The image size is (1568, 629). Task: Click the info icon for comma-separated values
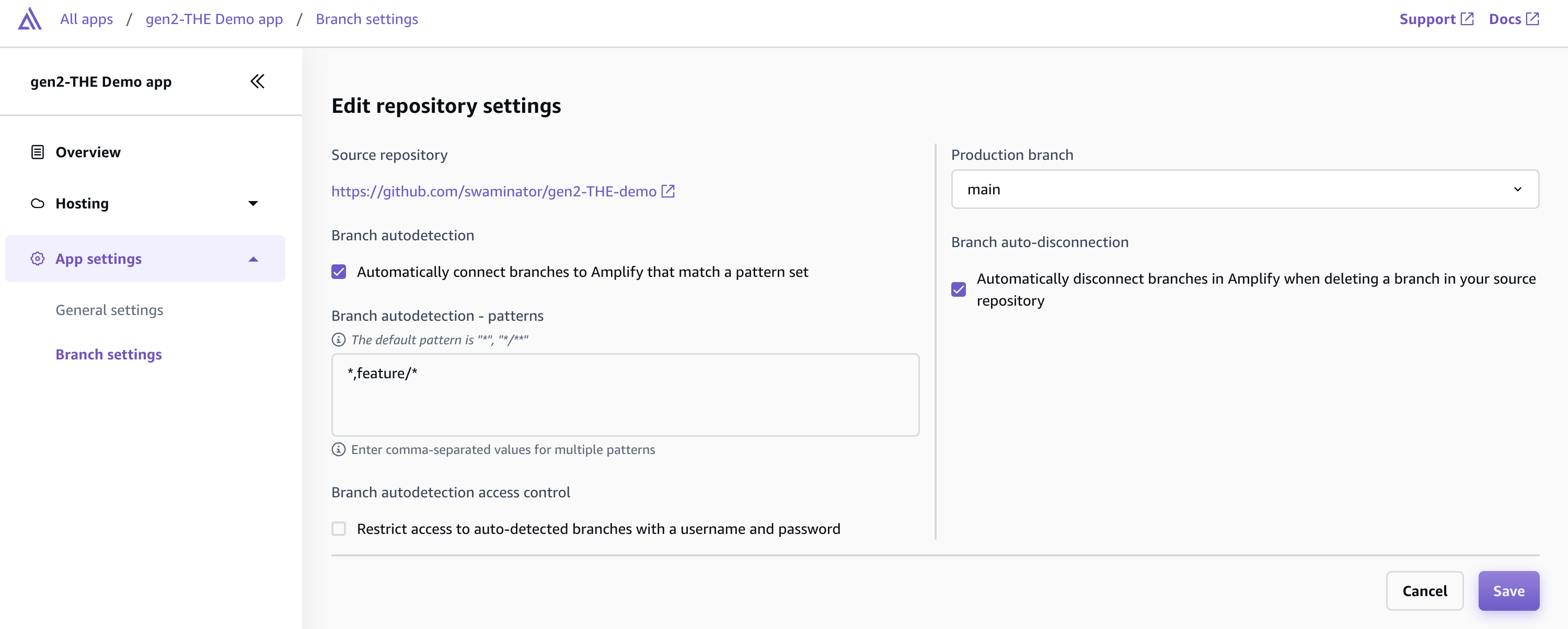(x=339, y=449)
